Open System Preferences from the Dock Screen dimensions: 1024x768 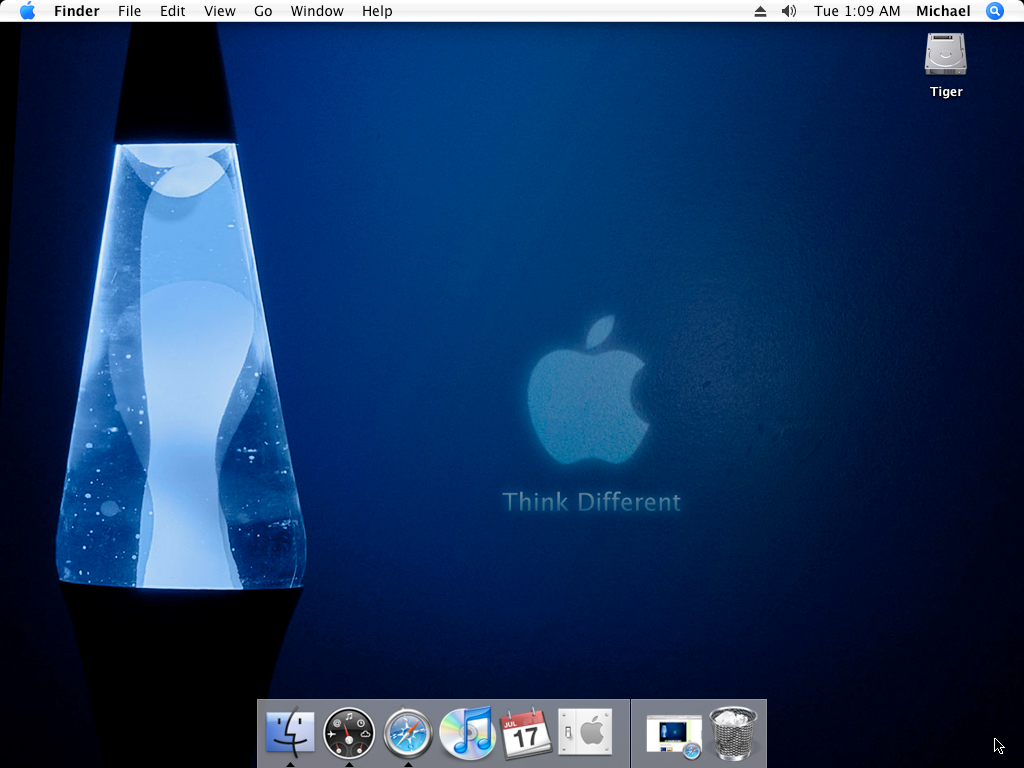[x=585, y=733]
